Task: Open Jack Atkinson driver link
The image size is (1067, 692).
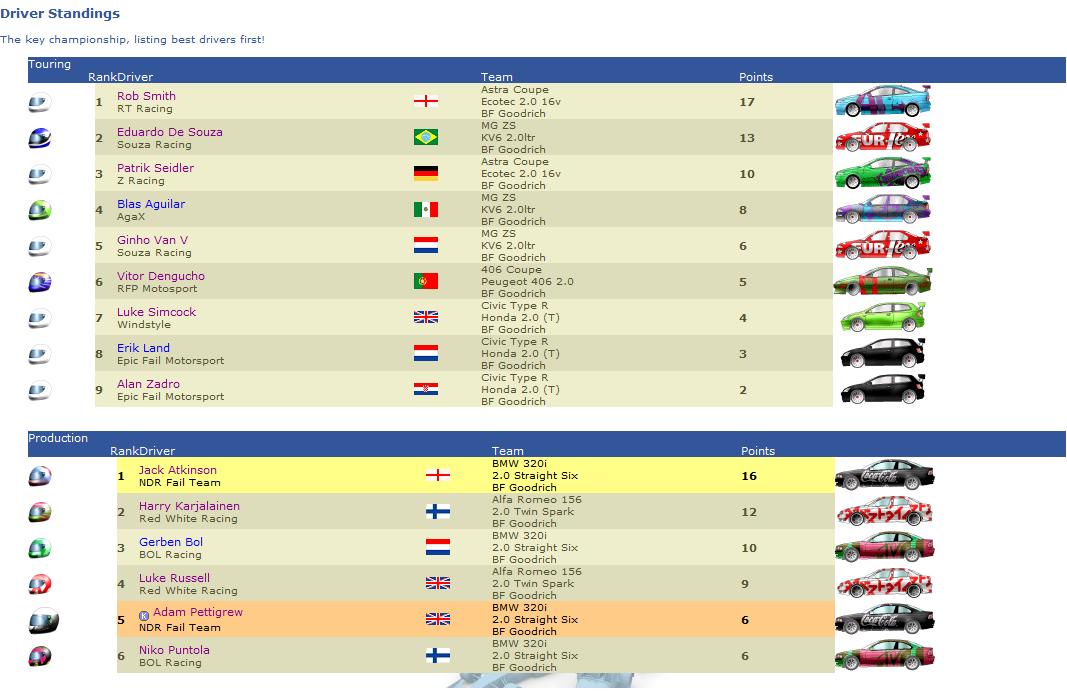Action: point(178,470)
